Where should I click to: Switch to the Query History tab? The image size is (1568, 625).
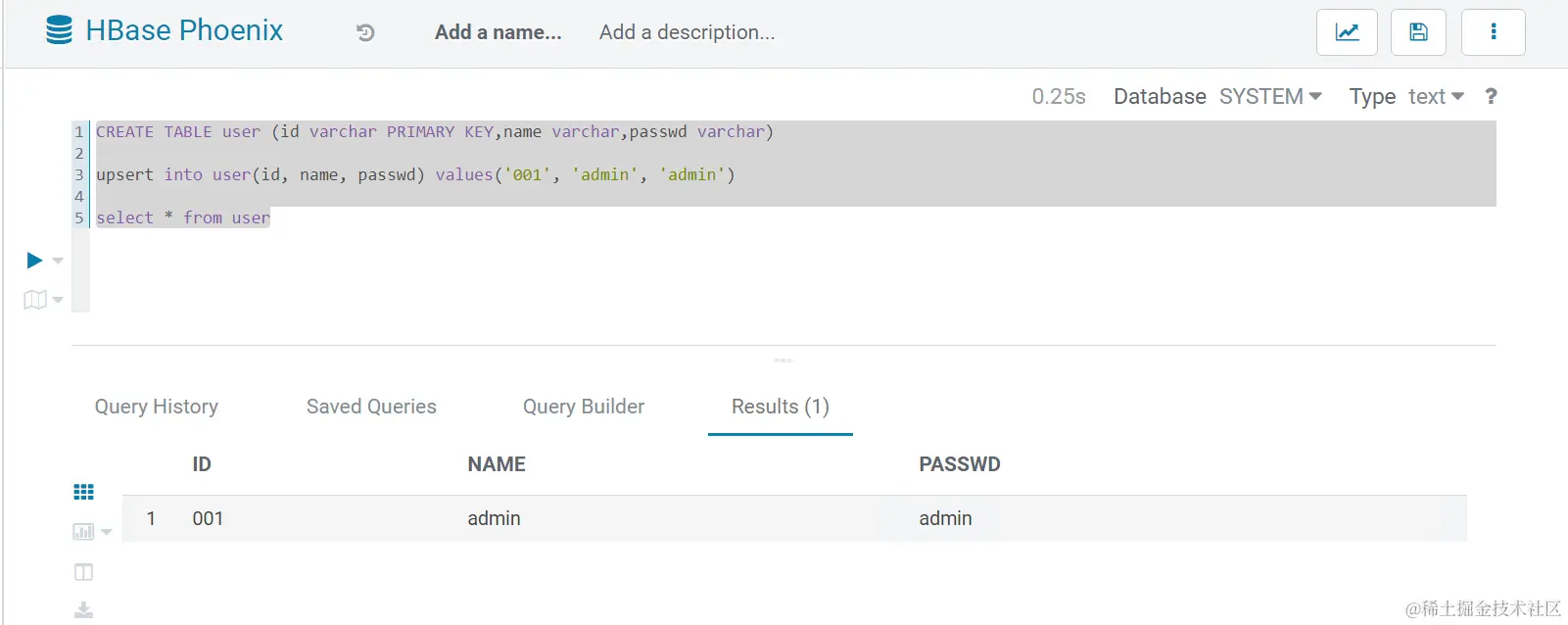pos(157,407)
